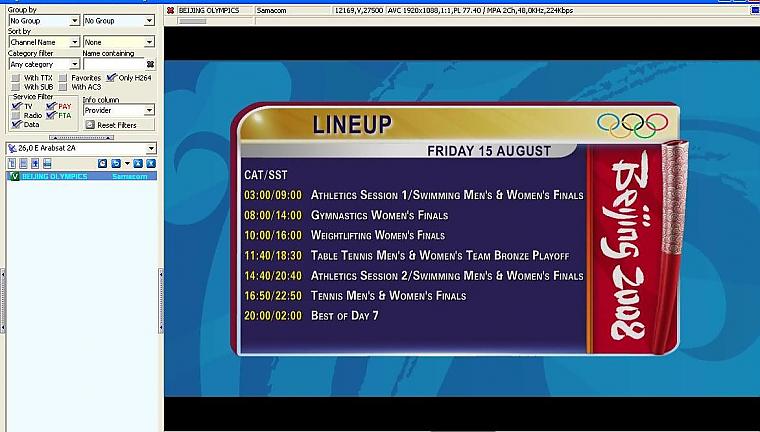Click the blue C-shaped icon in list toolbar
Viewport: 760px width, 432px height.
point(102,164)
